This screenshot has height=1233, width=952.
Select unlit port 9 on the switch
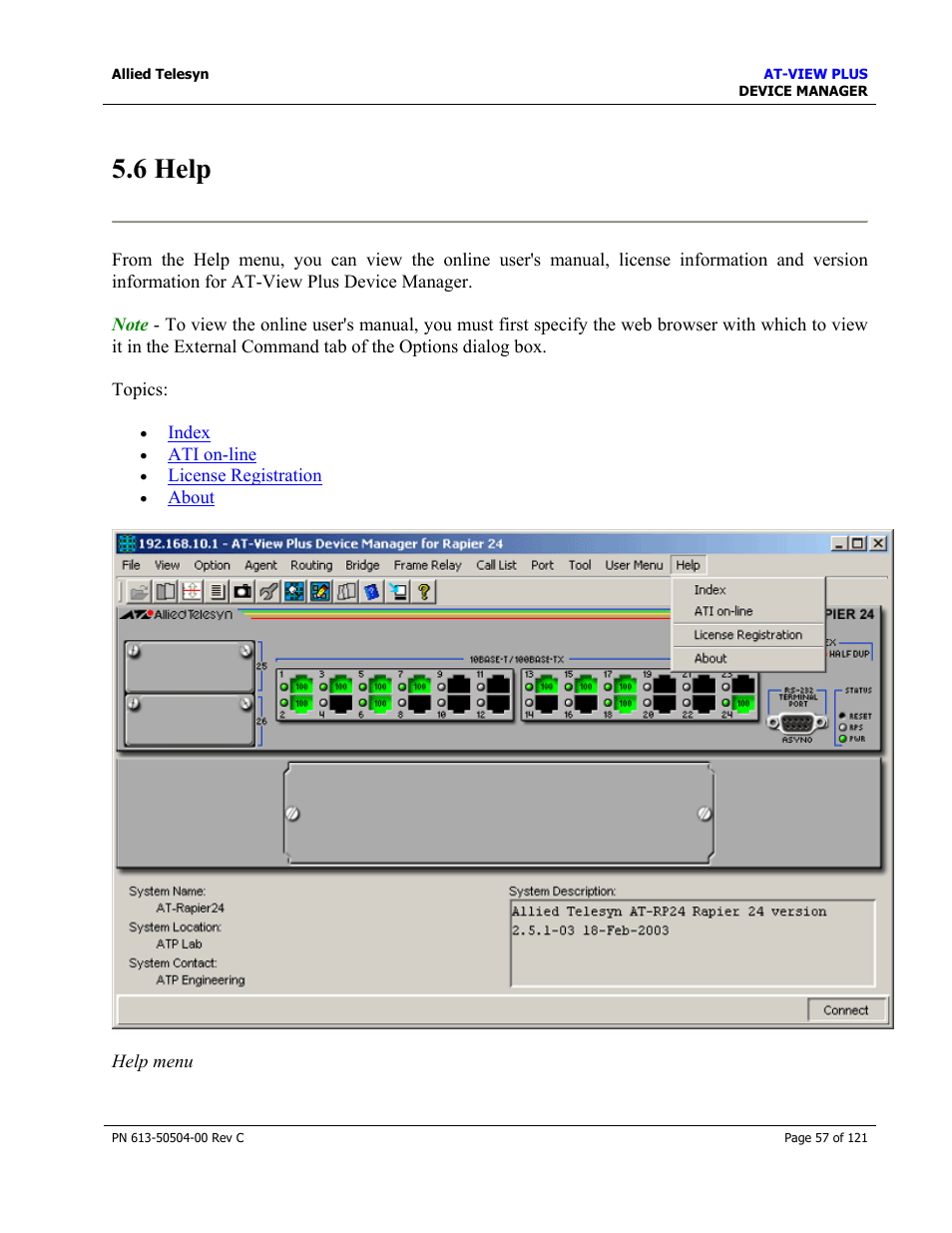pyautogui.click(x=459, y=686)
